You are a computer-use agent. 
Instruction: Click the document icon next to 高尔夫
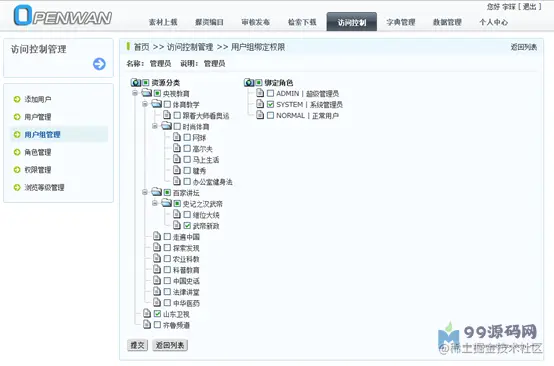177,148
